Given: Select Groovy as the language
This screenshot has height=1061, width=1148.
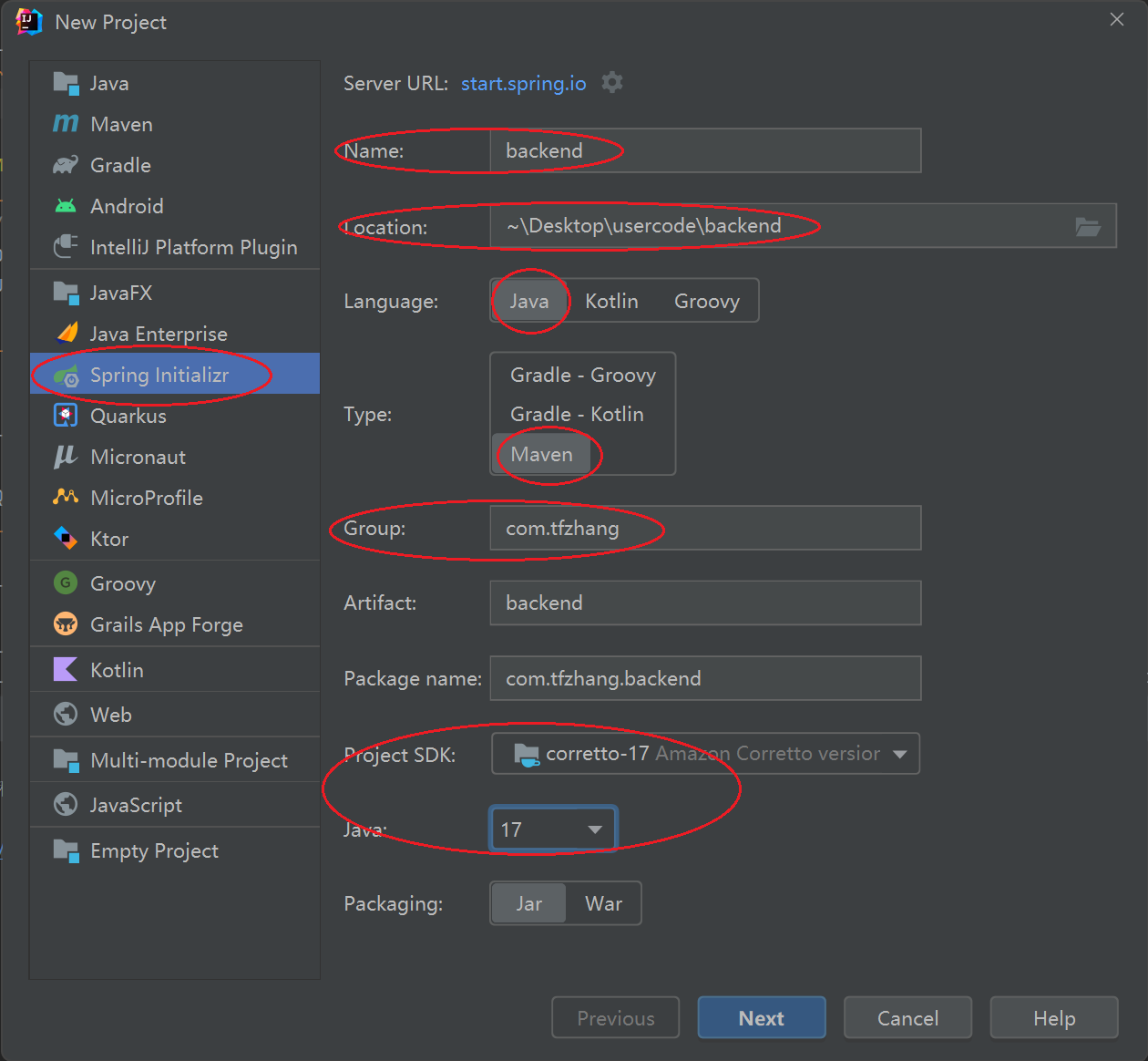Looking at the screenshot, I should coord(707,301).
